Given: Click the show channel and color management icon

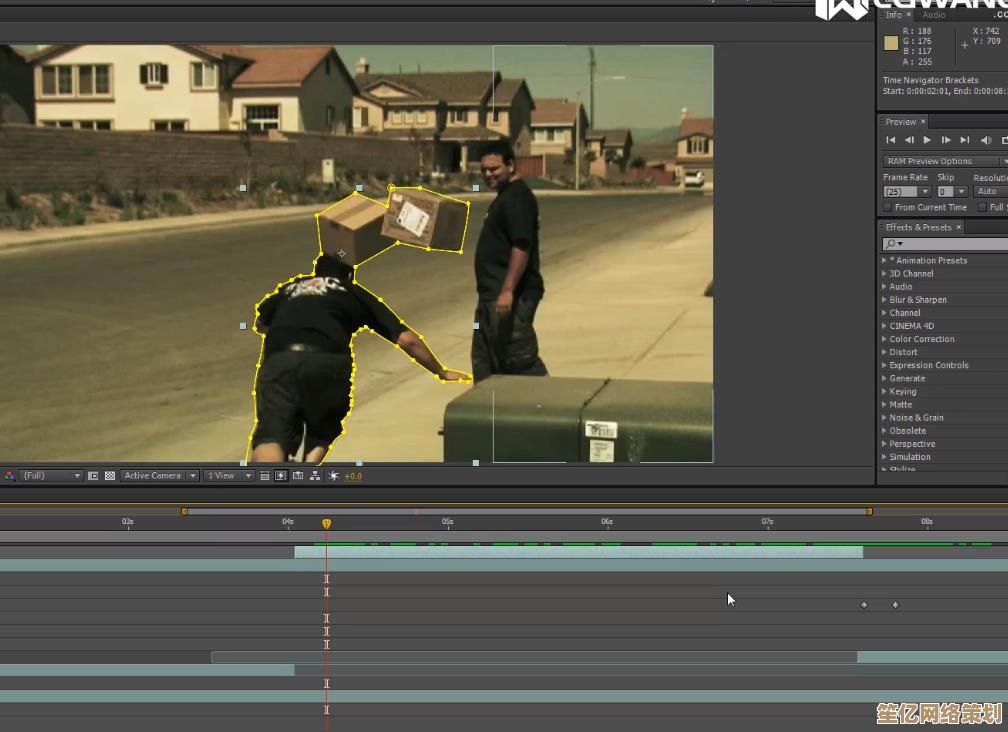Looking at the screenshot, I should [9, 476].
